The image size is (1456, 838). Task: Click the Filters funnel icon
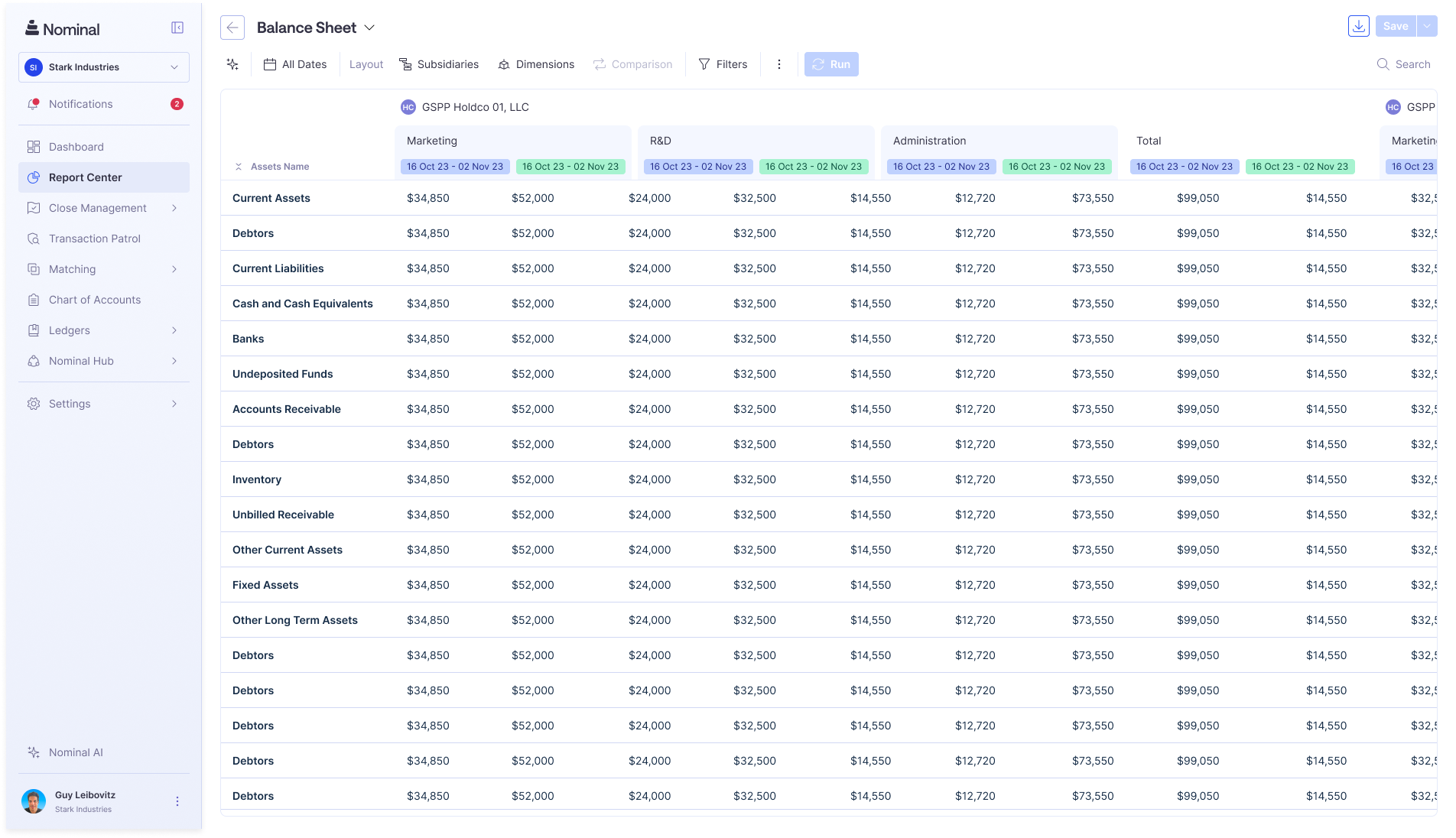(x=704, y=64)
